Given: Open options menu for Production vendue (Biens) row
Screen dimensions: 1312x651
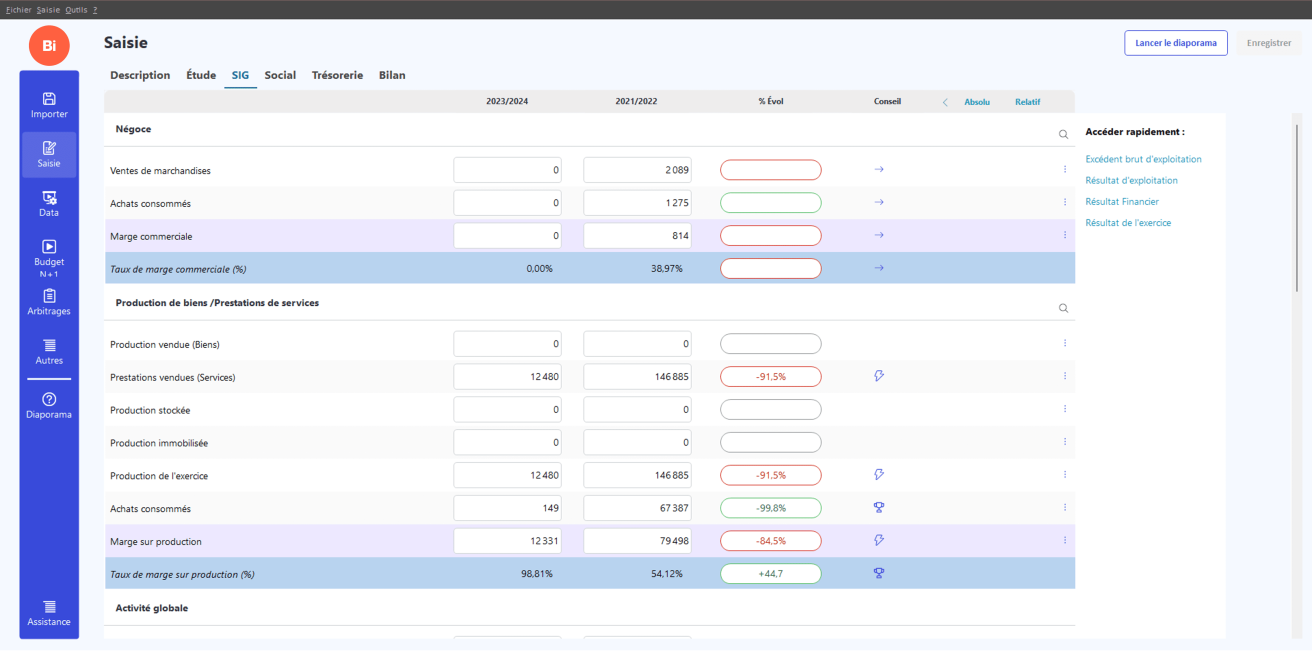Looking at the screenshot, I should [1065, 343].
